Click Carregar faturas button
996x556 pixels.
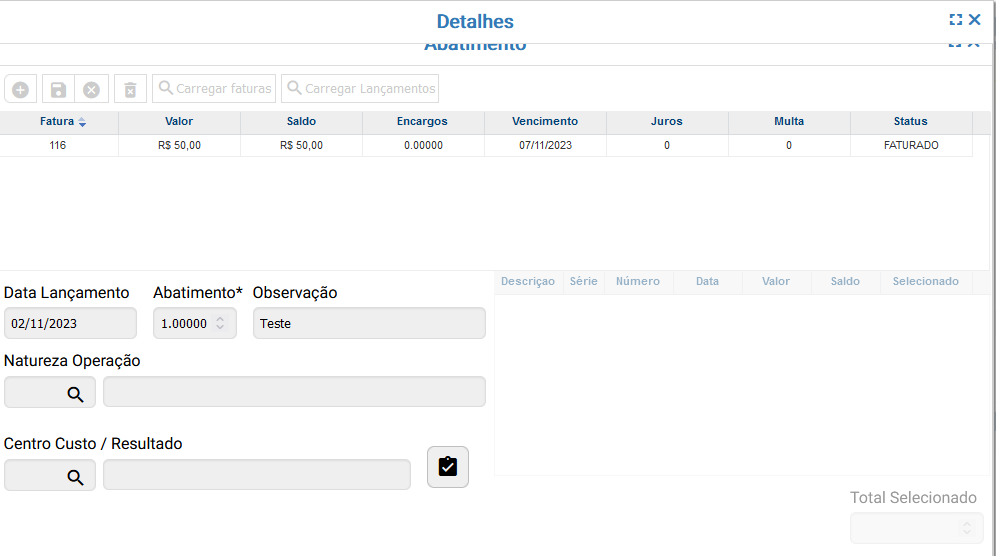[x=213, y=89]
